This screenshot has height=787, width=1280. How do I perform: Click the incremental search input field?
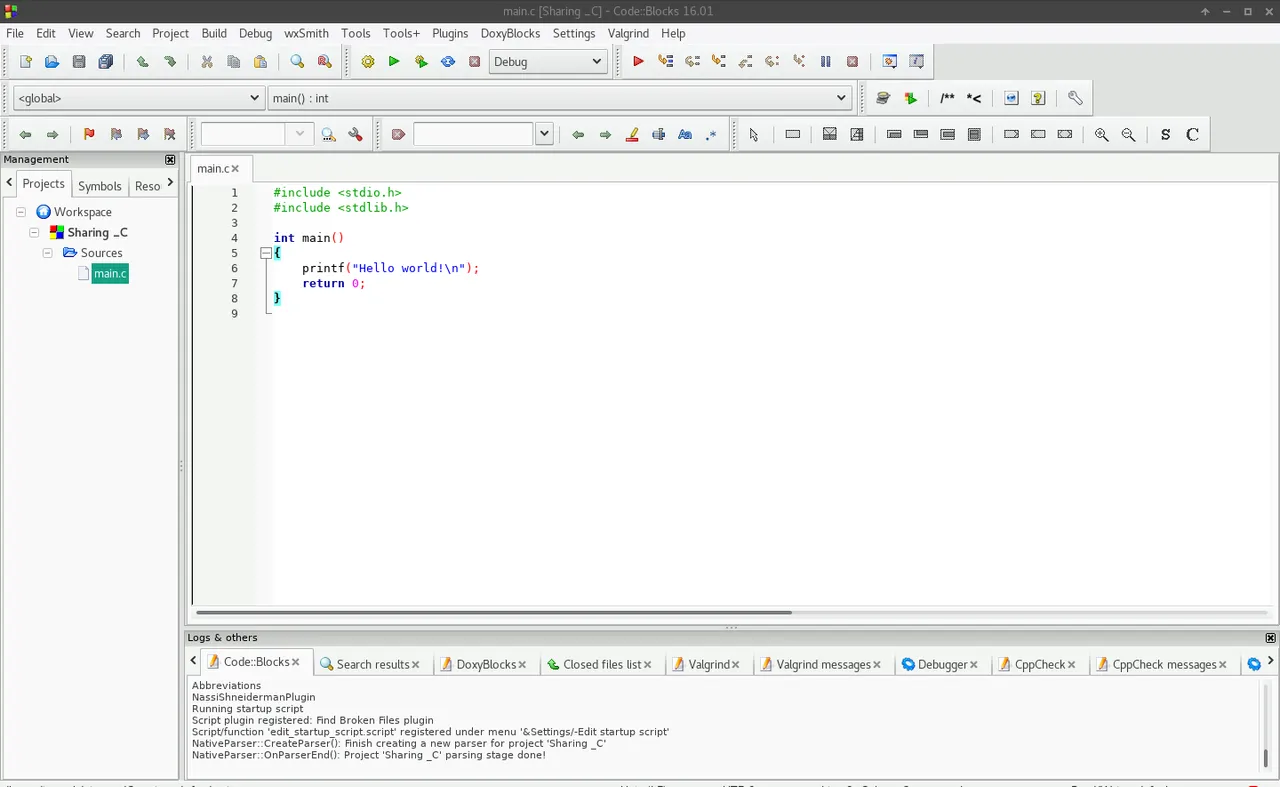[473, 134]
